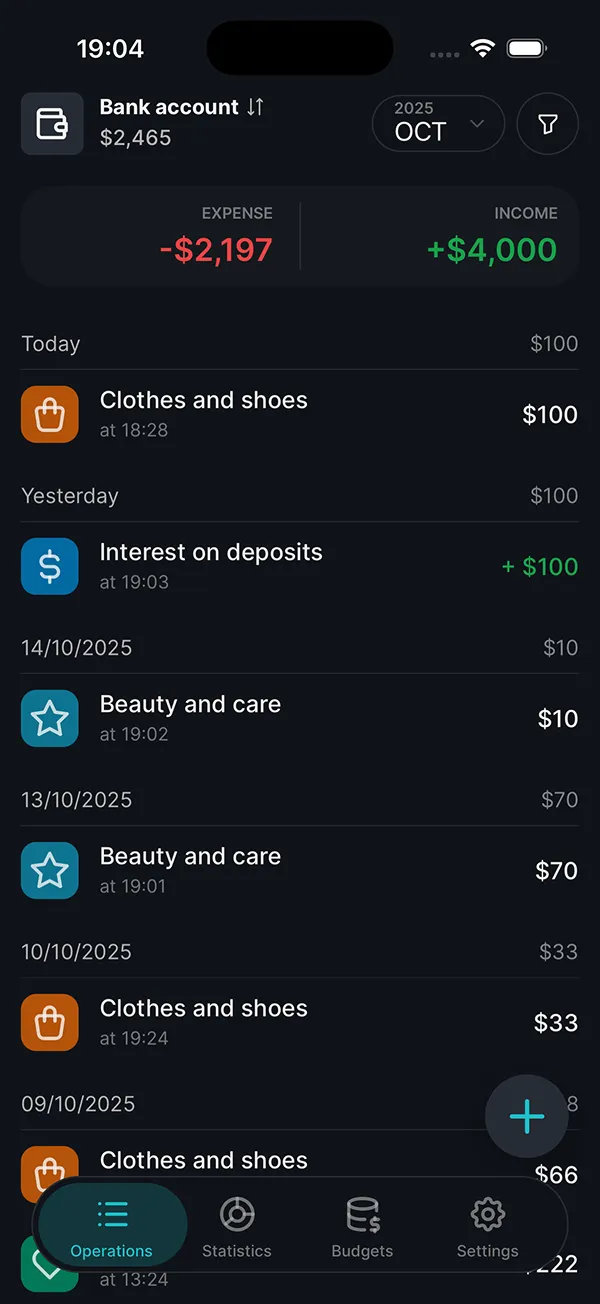Select the green Income total +$4,000
Image resolution: width=600 pixels, height=1304 pixels.
pyautogui.click(x=492, y=249)
